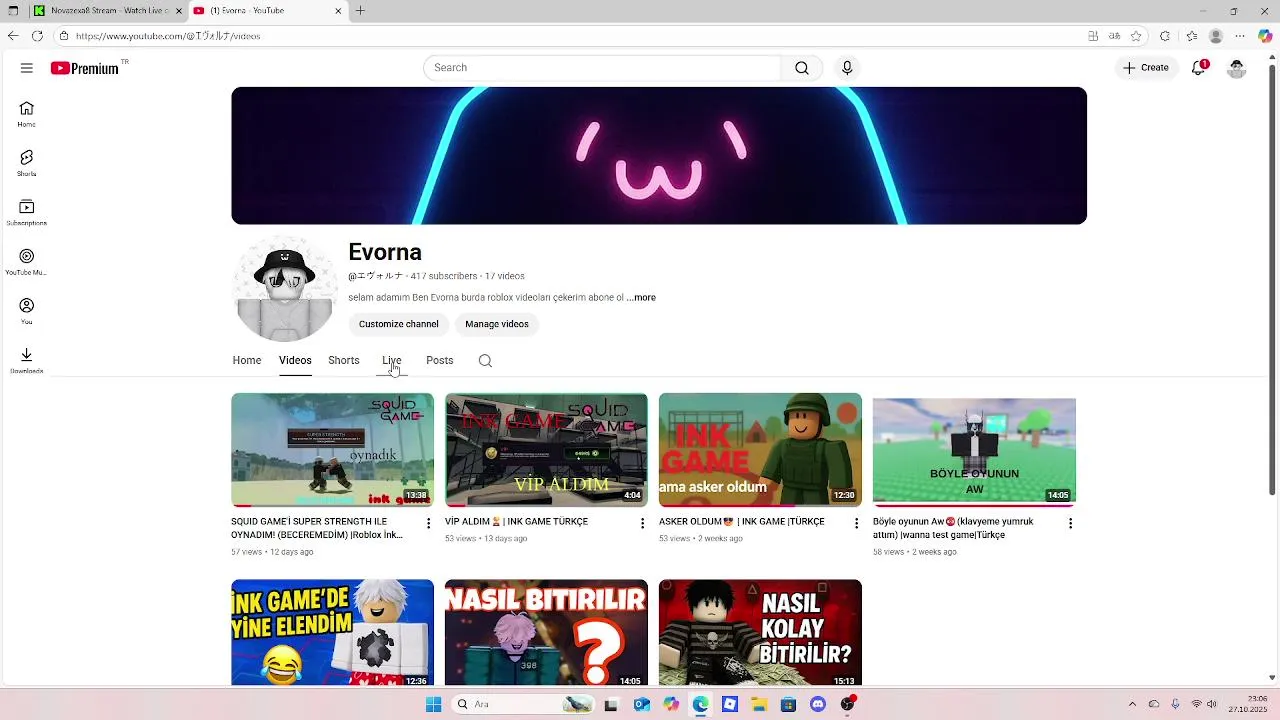The image size is (1280, 720).
Task: Click the Manage videos button
Action: (497, 324)
